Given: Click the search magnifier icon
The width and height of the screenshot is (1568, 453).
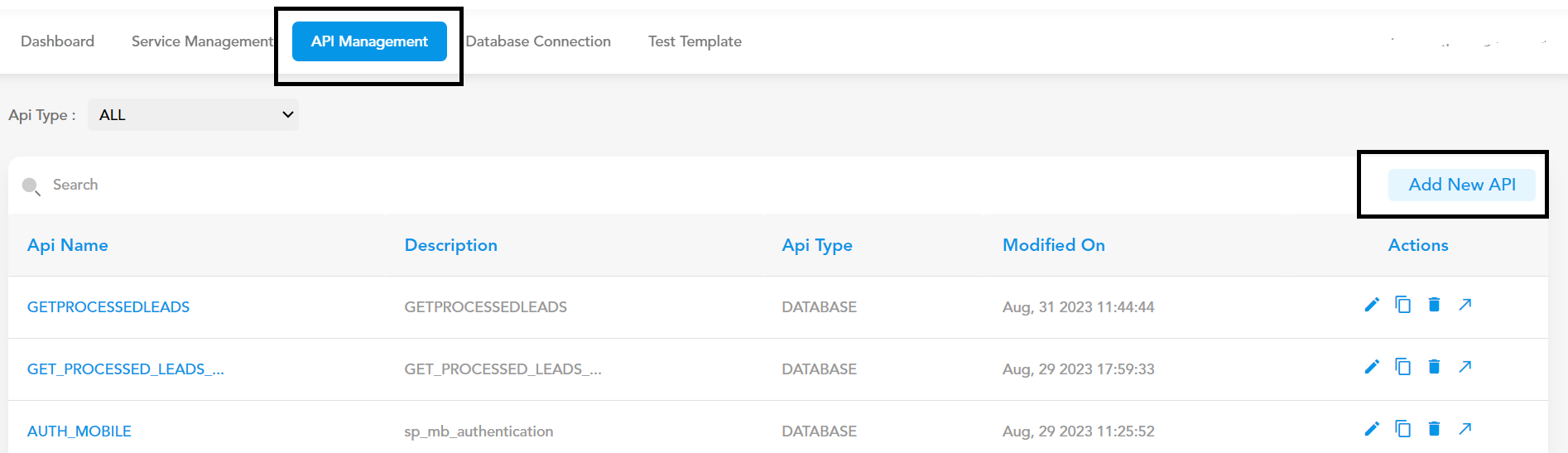Looking at the screenshot, I should click(x=31, y=186).
